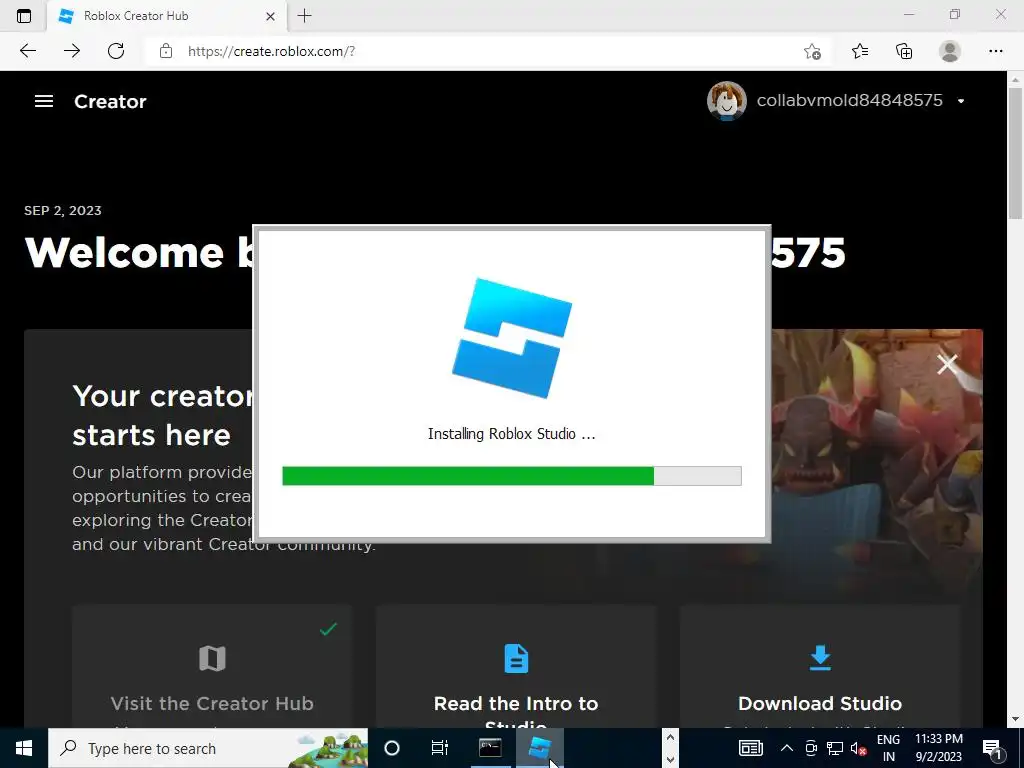Close the Roblox Creator Hub tab
This screenshot has width=1024, height=768.
(x=270, y=16)
